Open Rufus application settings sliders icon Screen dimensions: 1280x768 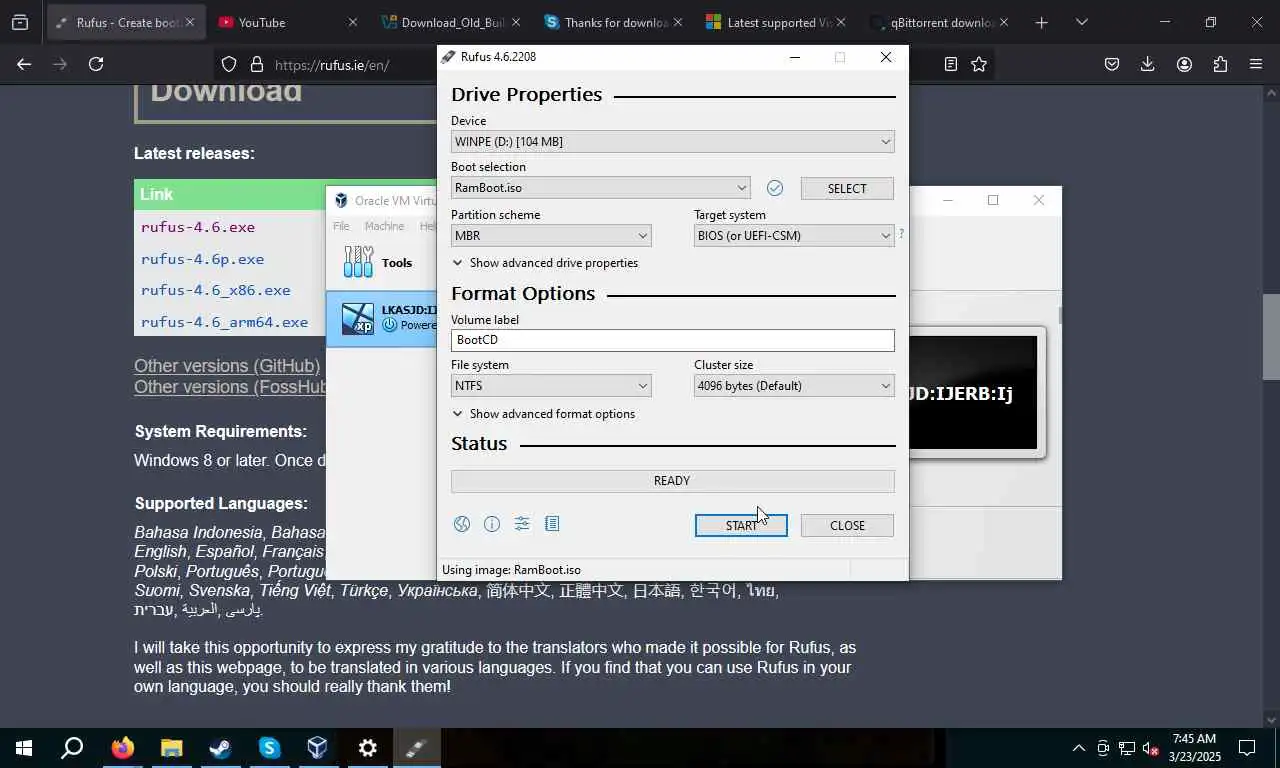tap(522, 524)
